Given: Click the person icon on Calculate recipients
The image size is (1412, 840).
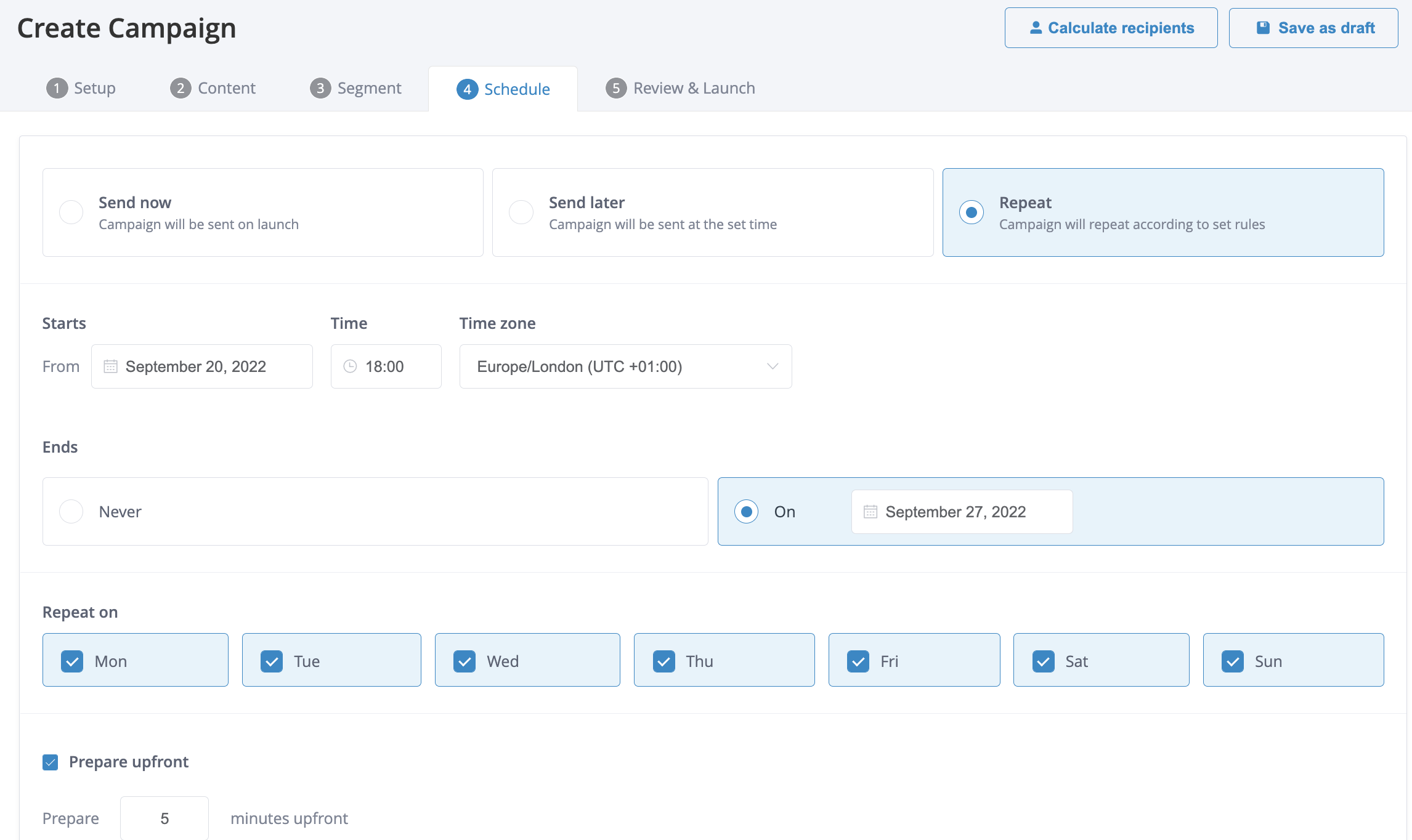Looking at the screenshot, I should tap(1036, 28).
